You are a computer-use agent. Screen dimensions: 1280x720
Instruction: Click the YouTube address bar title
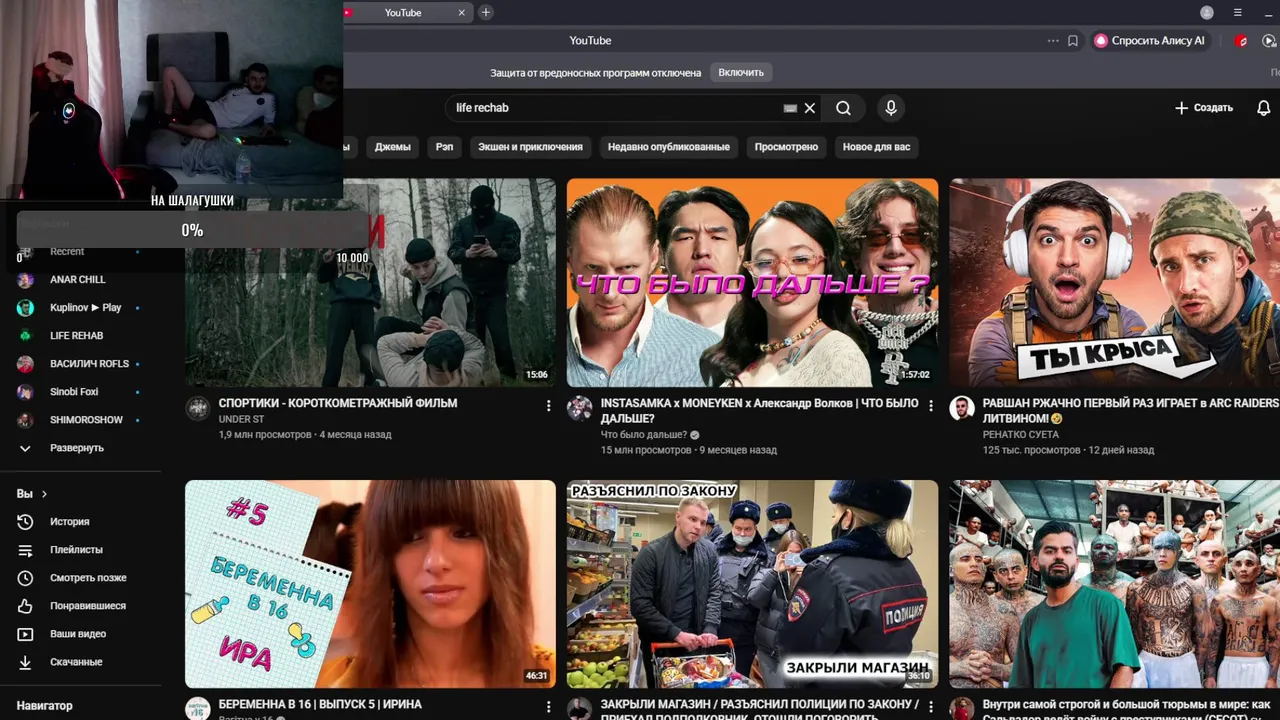click(590, 41)
